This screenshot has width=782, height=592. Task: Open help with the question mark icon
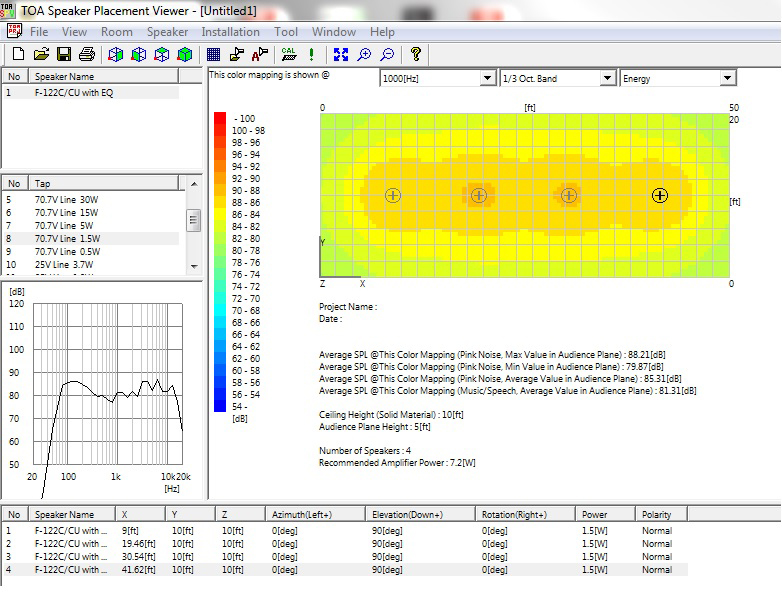click(x=415, y=54)
